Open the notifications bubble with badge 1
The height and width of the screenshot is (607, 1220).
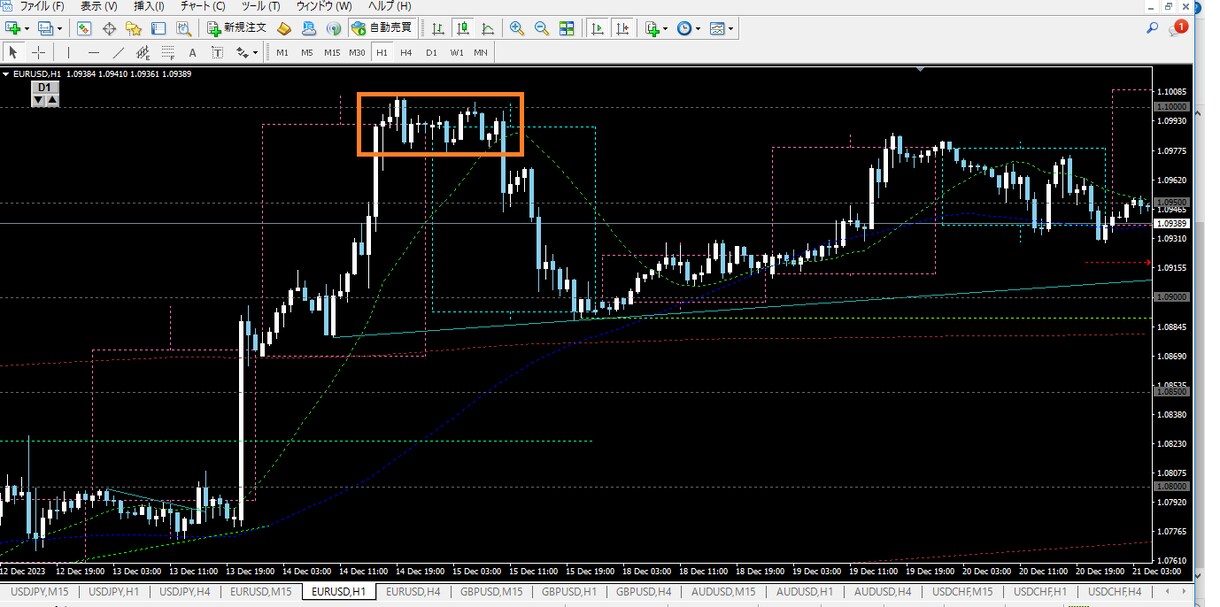[x=1179, y=28]
